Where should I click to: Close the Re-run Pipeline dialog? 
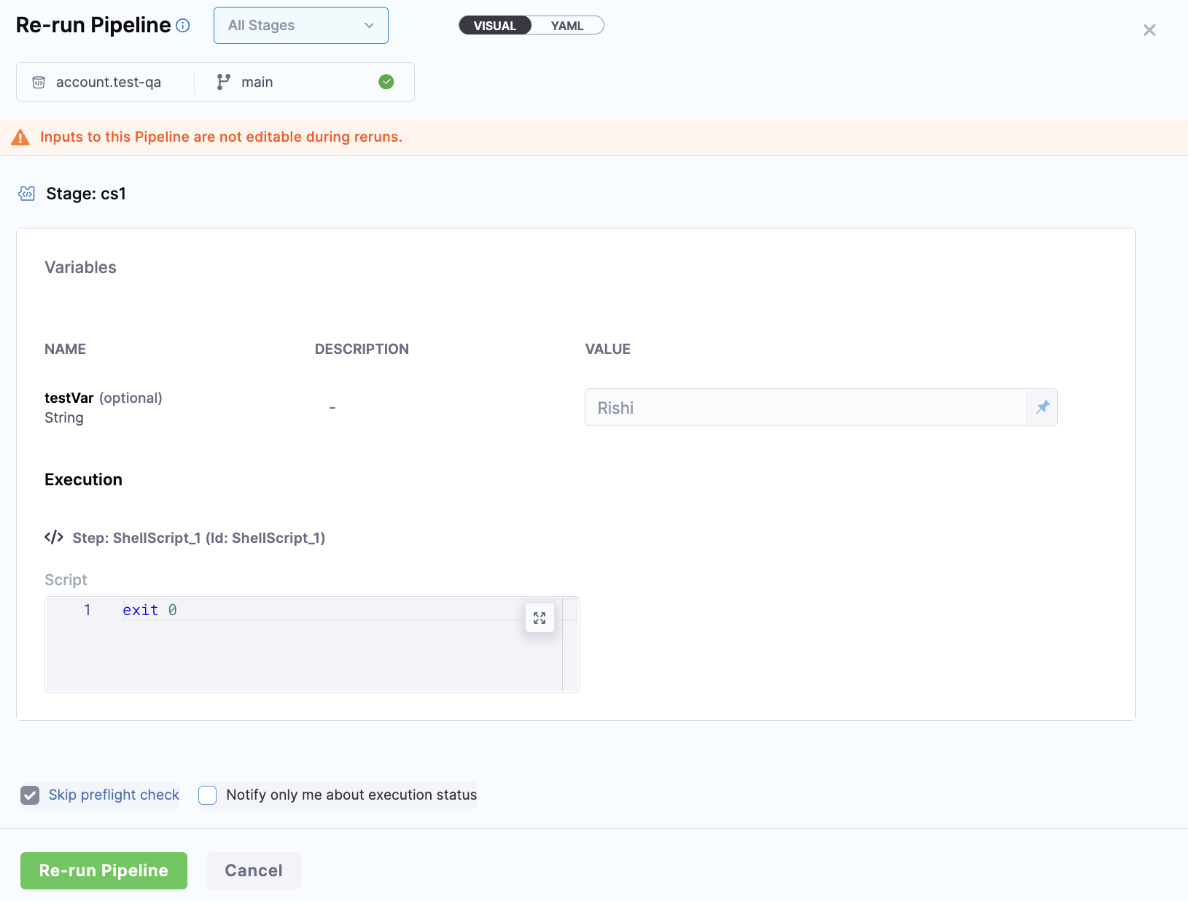click(x=1149, y=30)
